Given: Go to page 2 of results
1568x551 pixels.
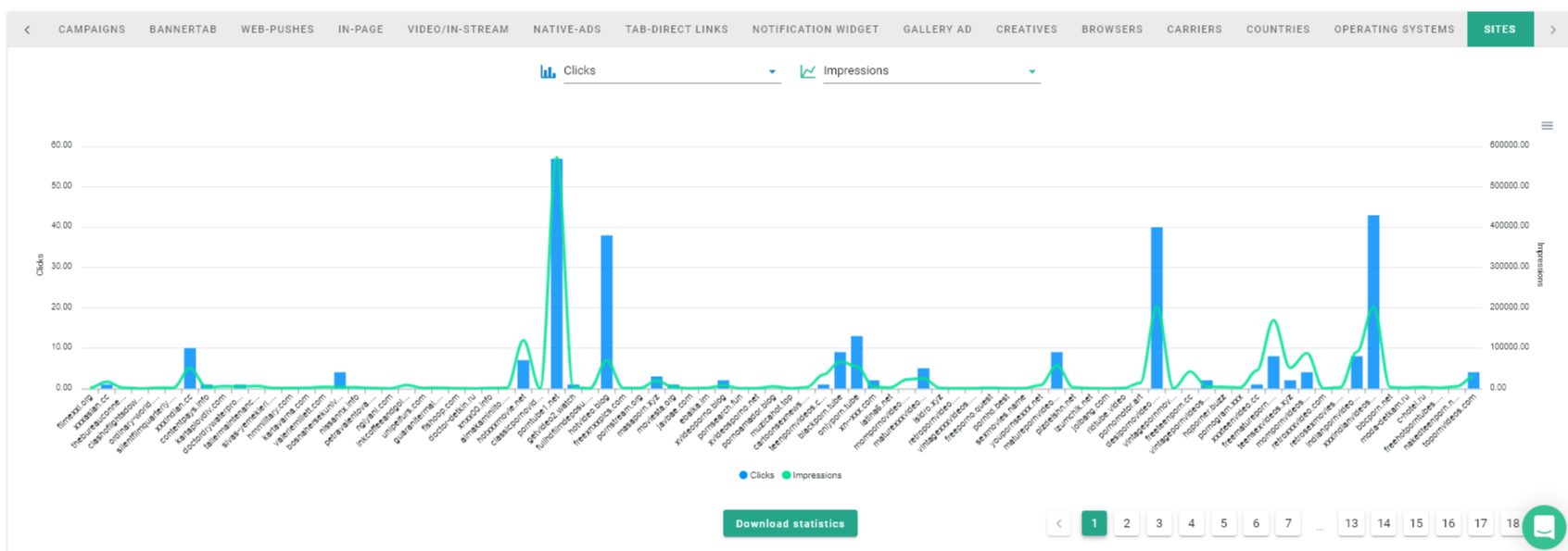Looking at the screenshot, I should (1126, 523).
